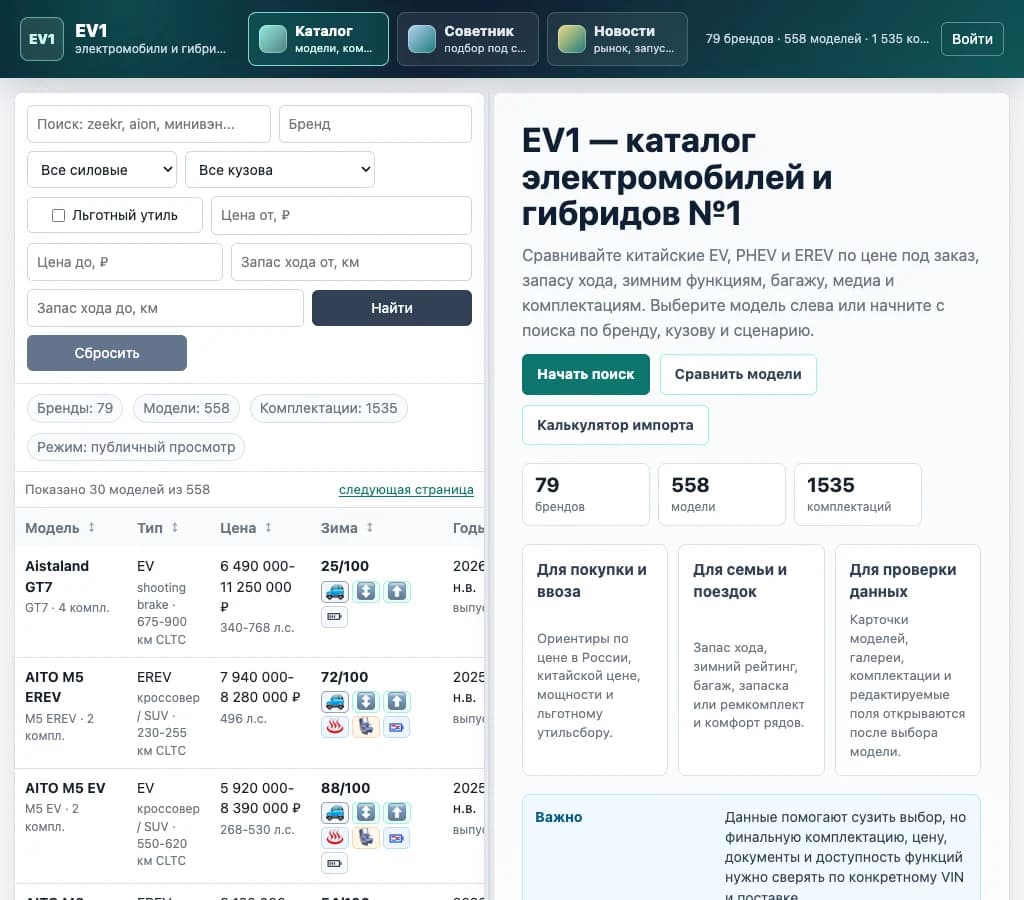Follow the следующая страница link
Viewport: 1024px width, 900px height.
click(406, 490)
